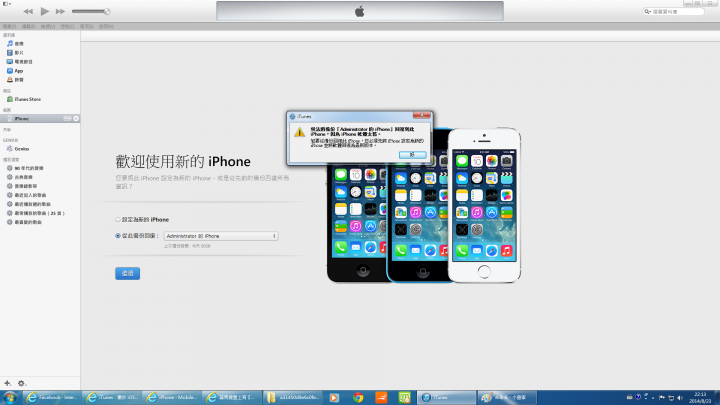The height and width of the screenshot is (405, 720).
Task: Open the Edit (編輯) menu
Action: (28, 27)
